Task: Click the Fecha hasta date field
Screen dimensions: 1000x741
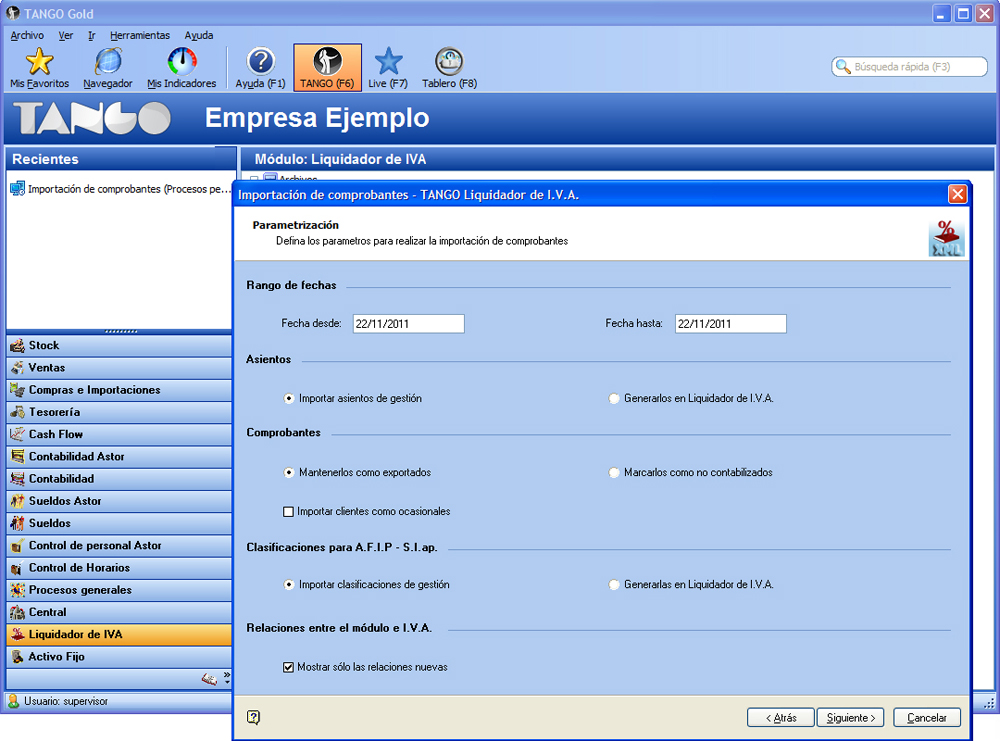Action: [731, 324]
